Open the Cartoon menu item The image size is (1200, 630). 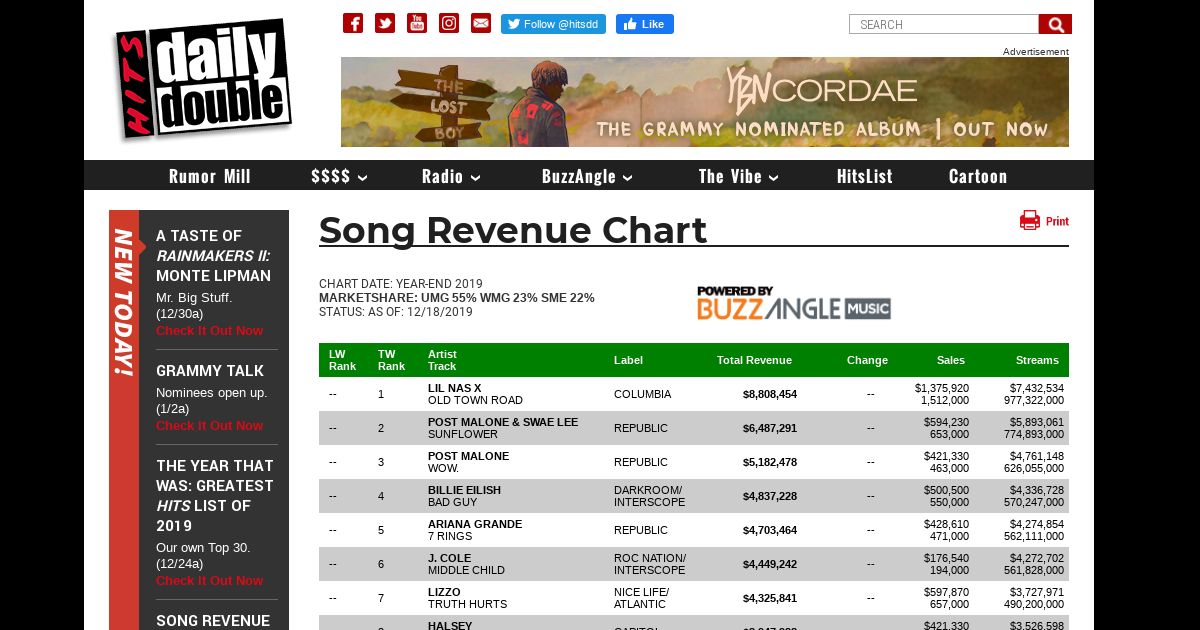tap(978, 176)
